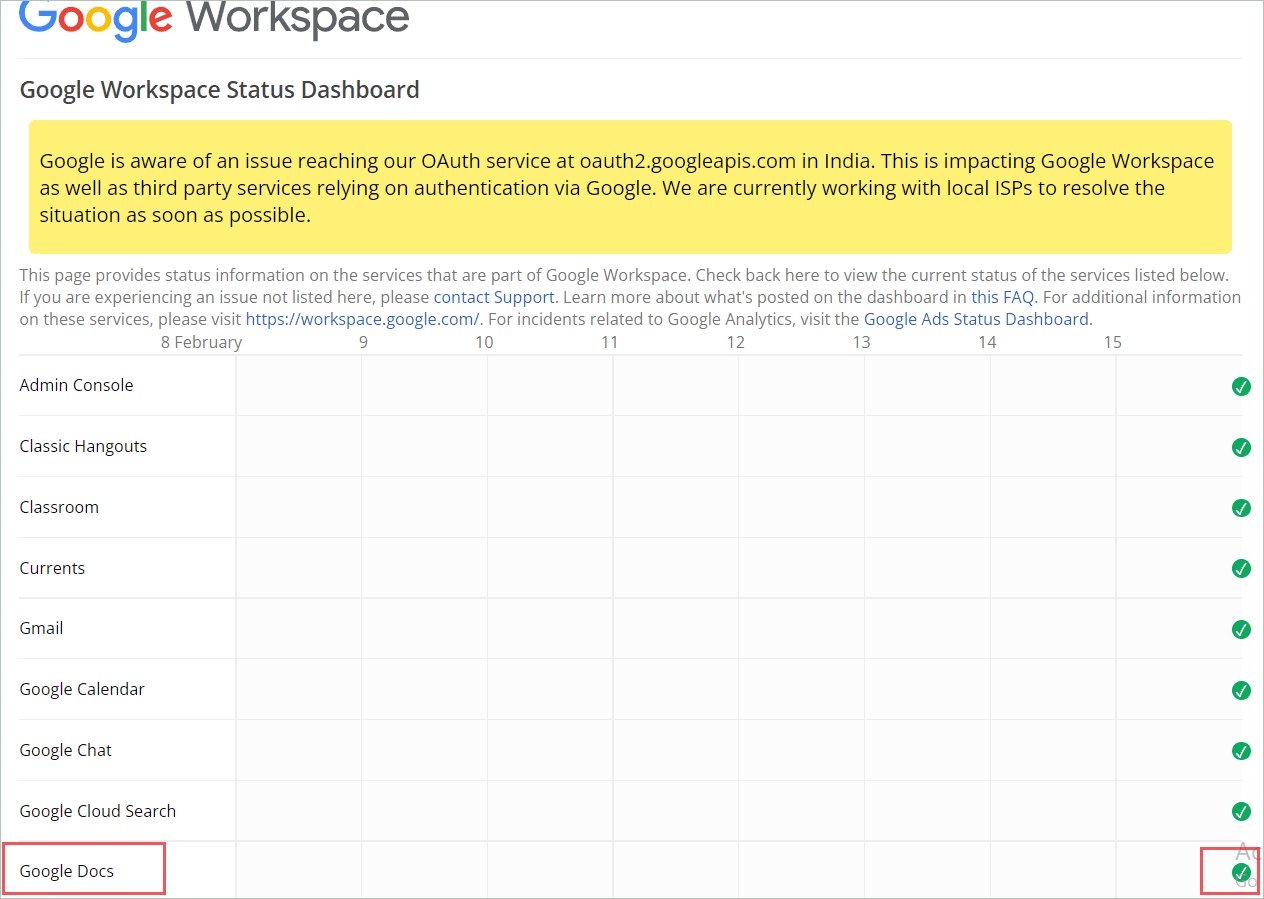Click the green check next to Currents
The height and width of the screenshot is (899, 1264).
point(1241,568)
